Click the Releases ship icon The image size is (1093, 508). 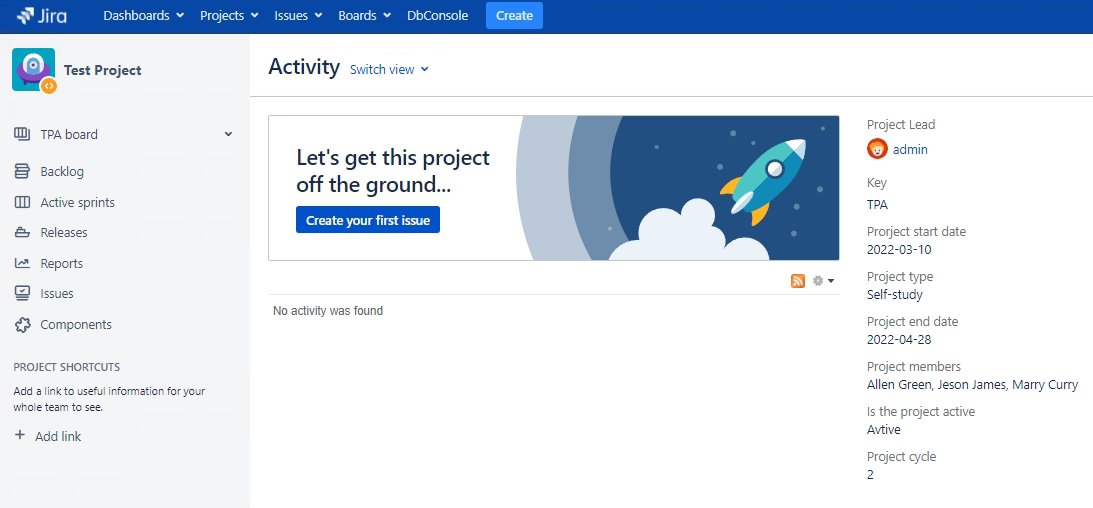(x=22, y=233)
